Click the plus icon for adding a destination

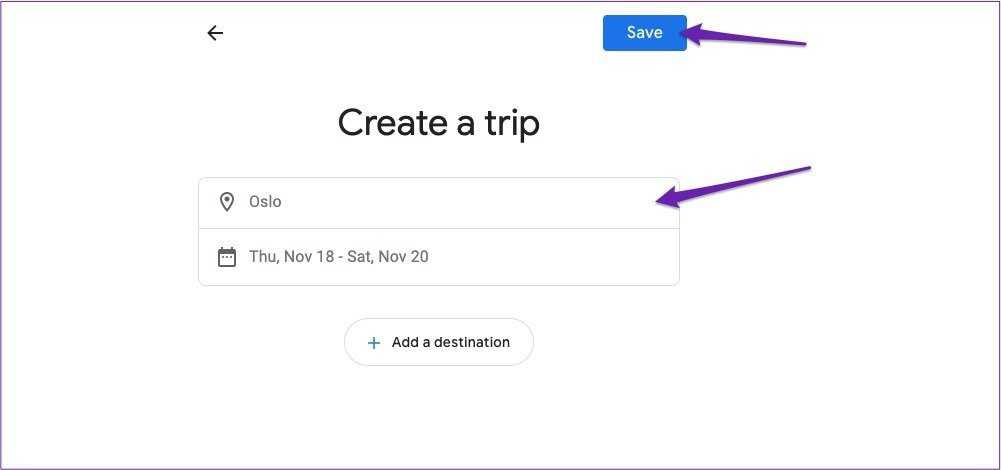click(374, 343)
